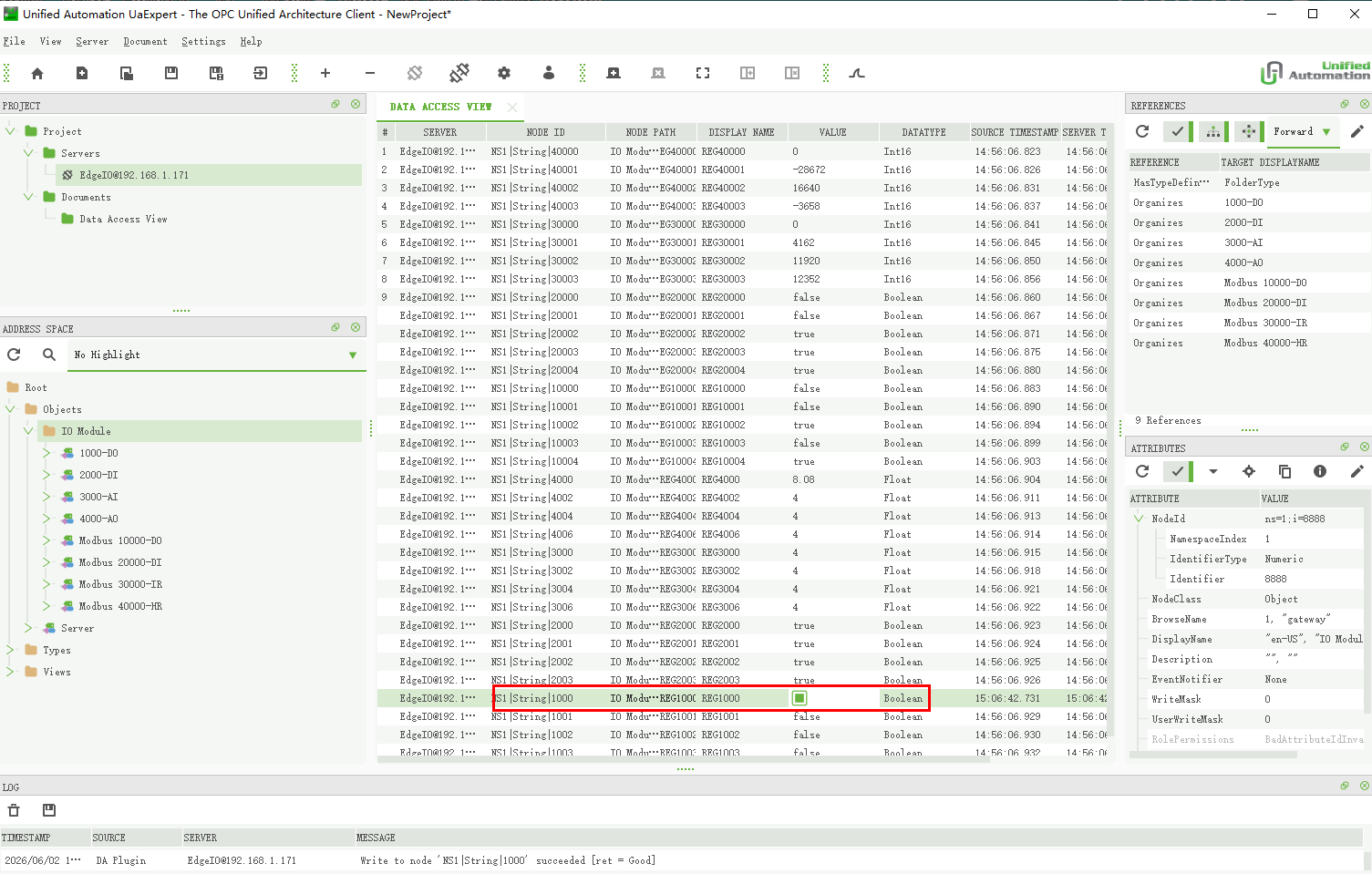Viewport: 1372px width, 874px height.
Task: Click the VALUE column header
Action: pyautogui.click(x=833, y=132)
